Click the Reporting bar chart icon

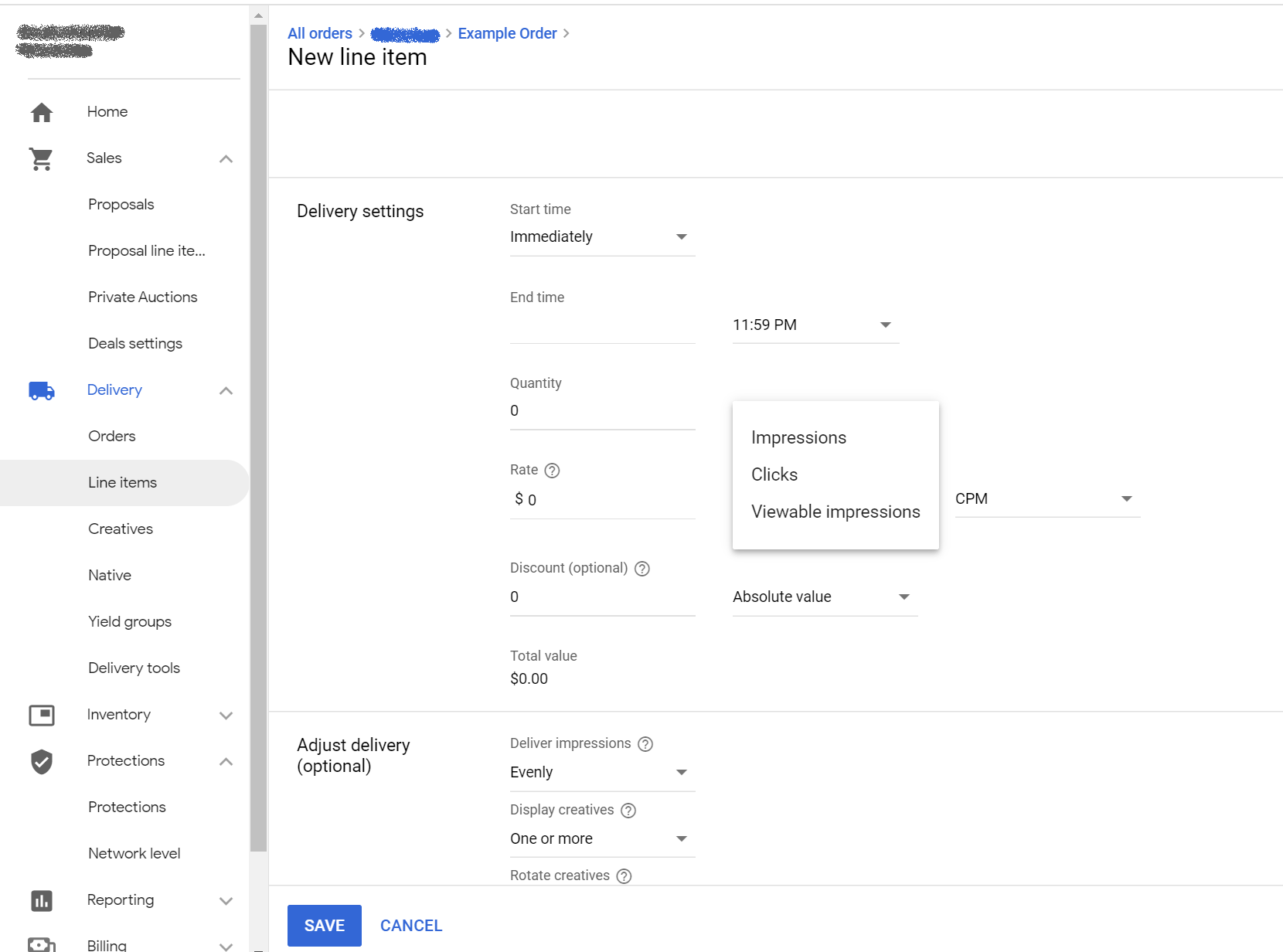coord(42,900)
